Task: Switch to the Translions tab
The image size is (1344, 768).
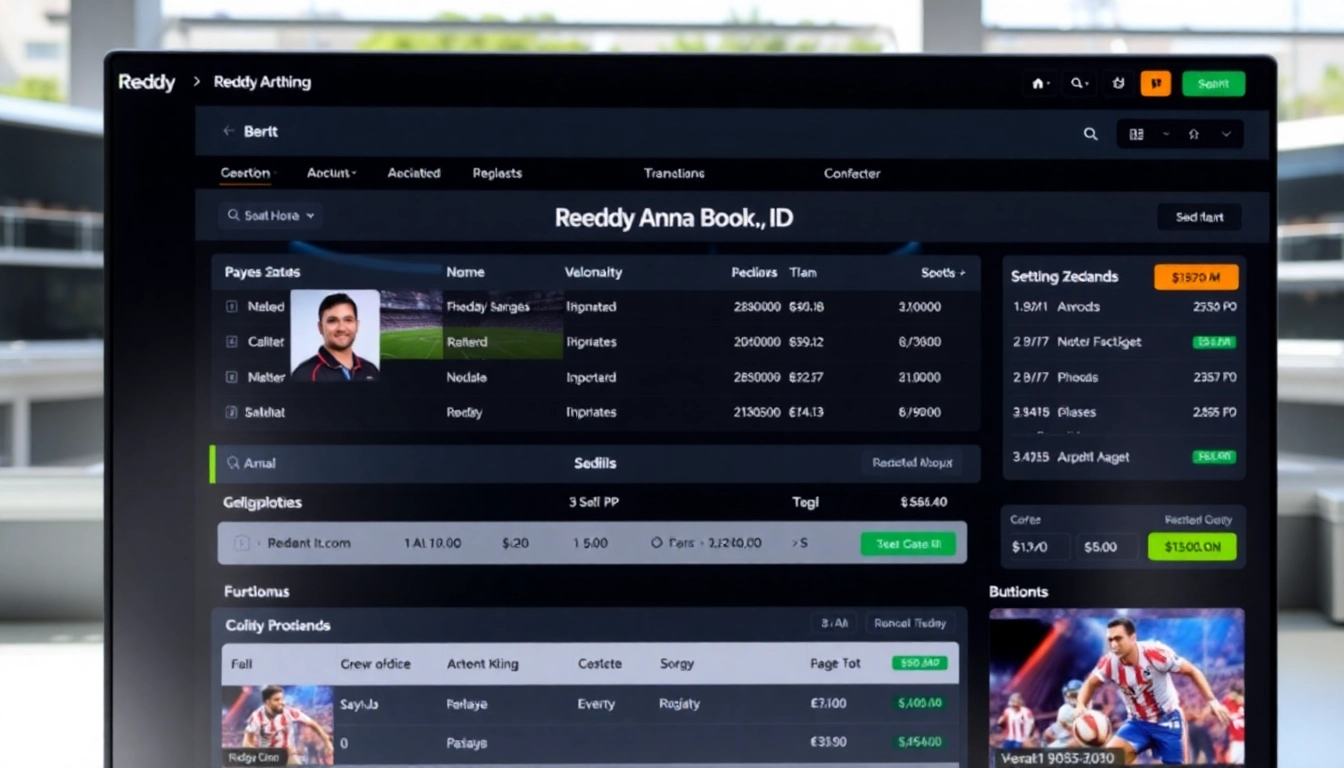Action: coord(674,173)
